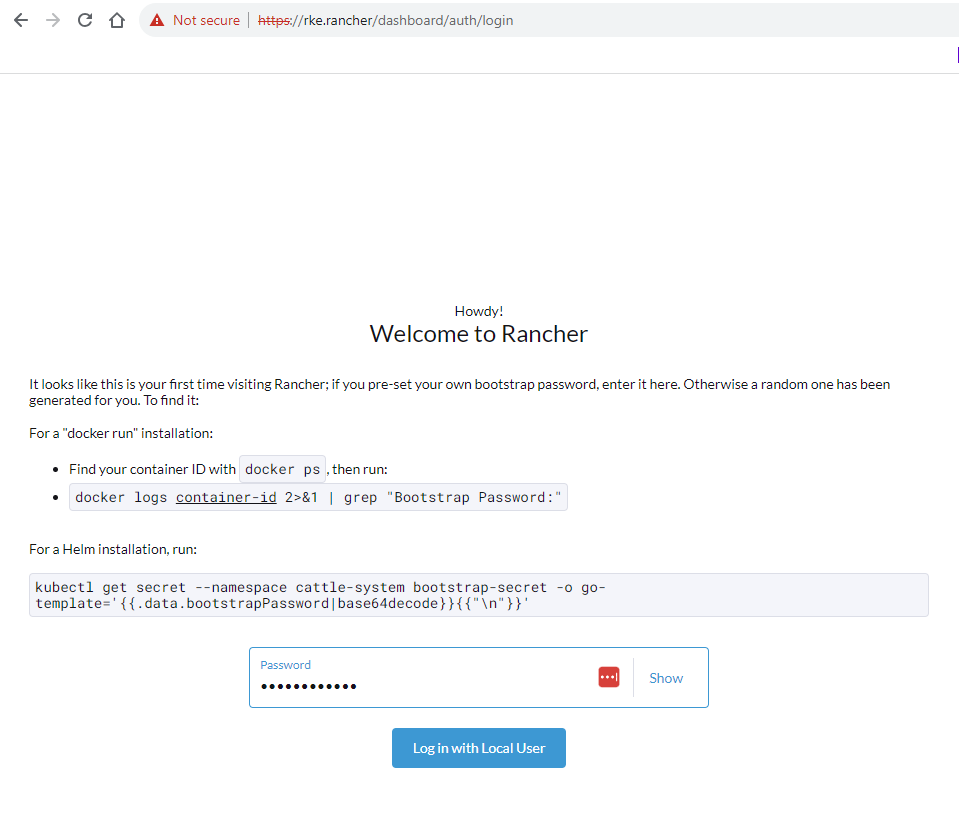Go back with the browser back arrow

pos(21,20)
